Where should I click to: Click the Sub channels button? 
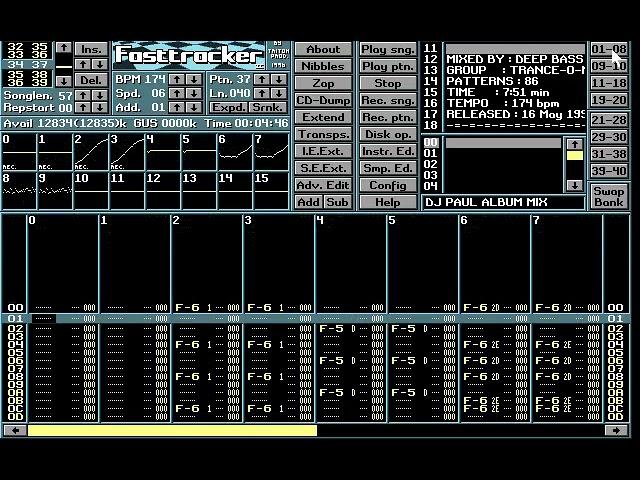click(338, 202)
